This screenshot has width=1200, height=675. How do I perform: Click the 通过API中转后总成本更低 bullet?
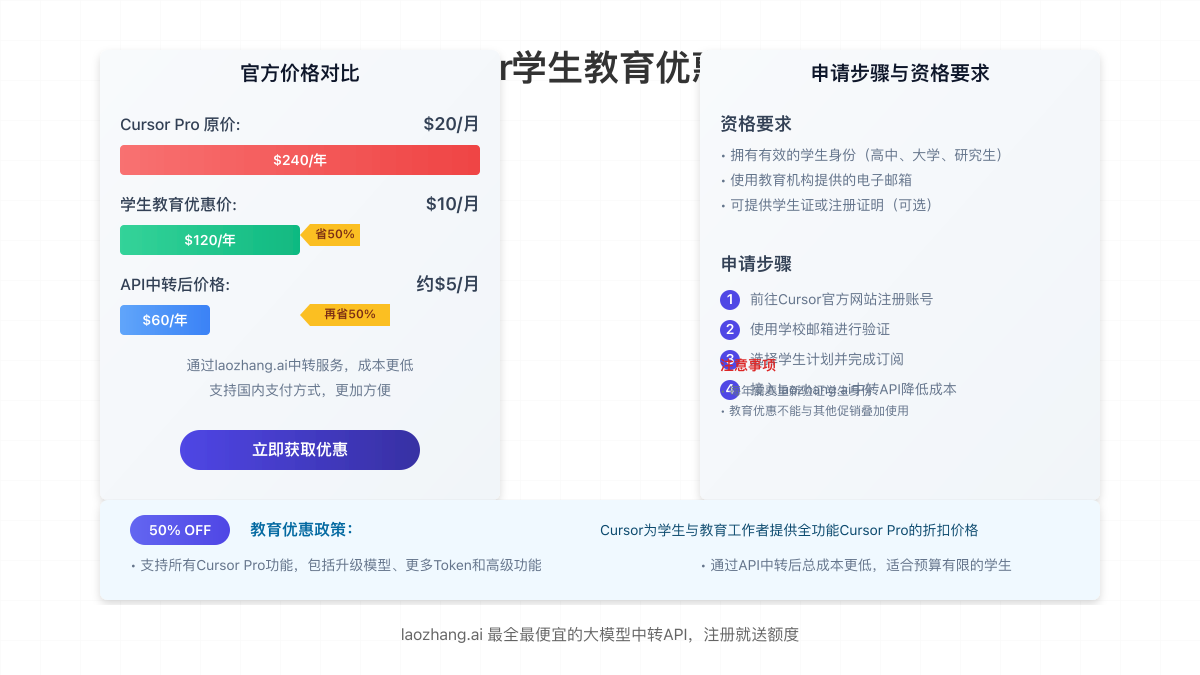coord(856,565)
